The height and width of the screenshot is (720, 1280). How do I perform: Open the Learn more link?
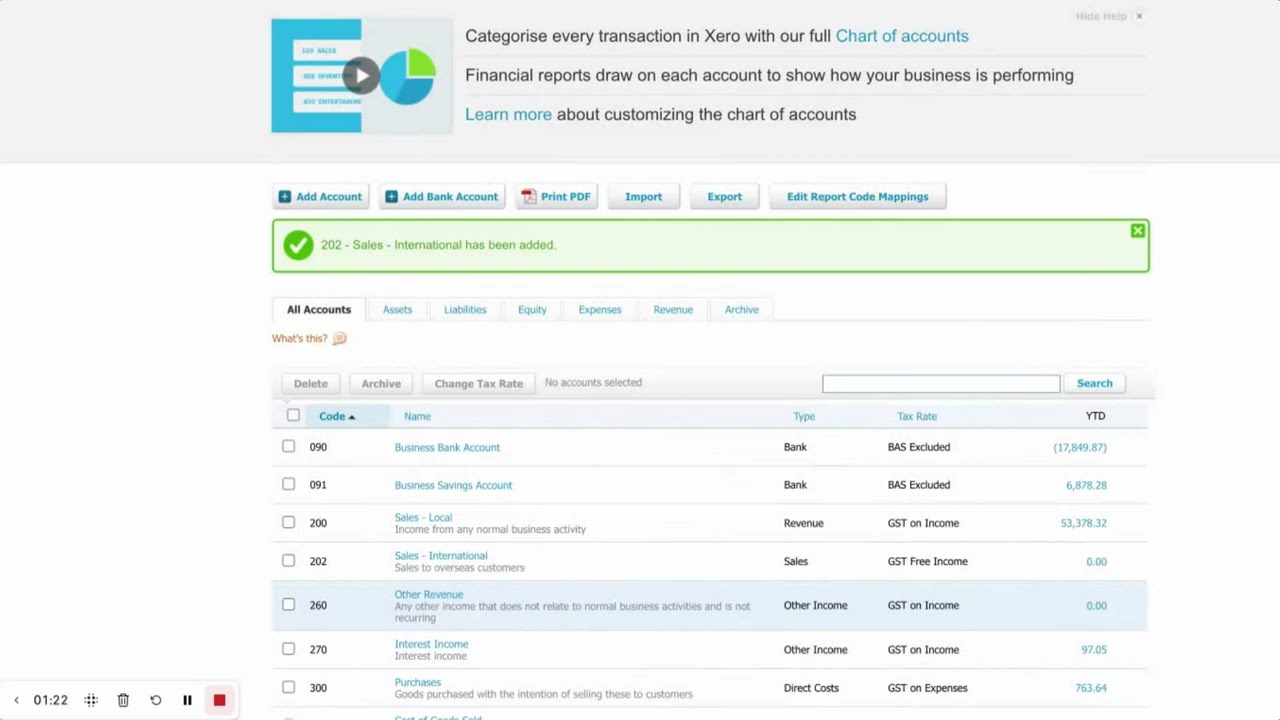[508, 114]
